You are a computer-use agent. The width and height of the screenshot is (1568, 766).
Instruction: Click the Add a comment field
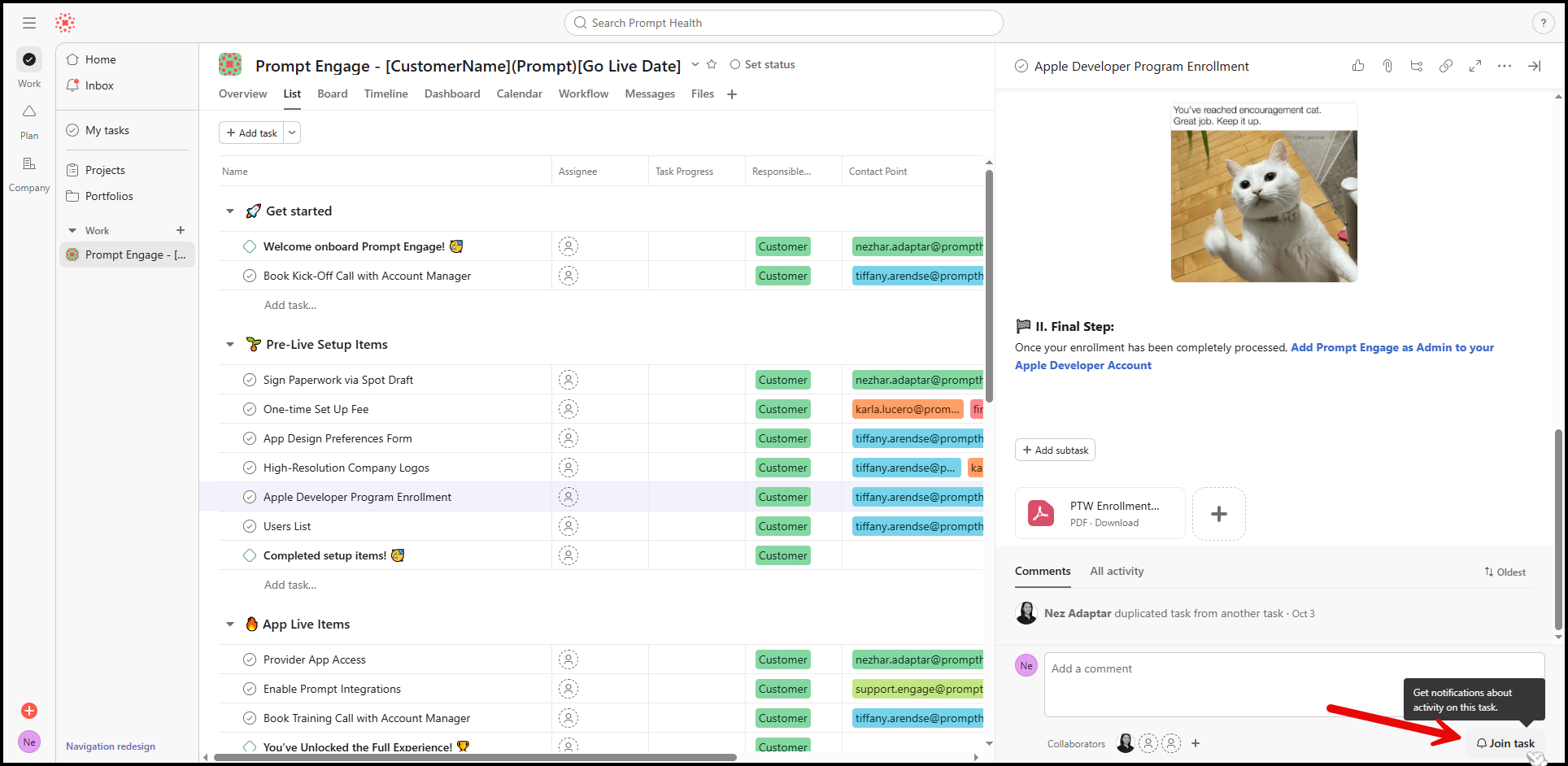1294,684
